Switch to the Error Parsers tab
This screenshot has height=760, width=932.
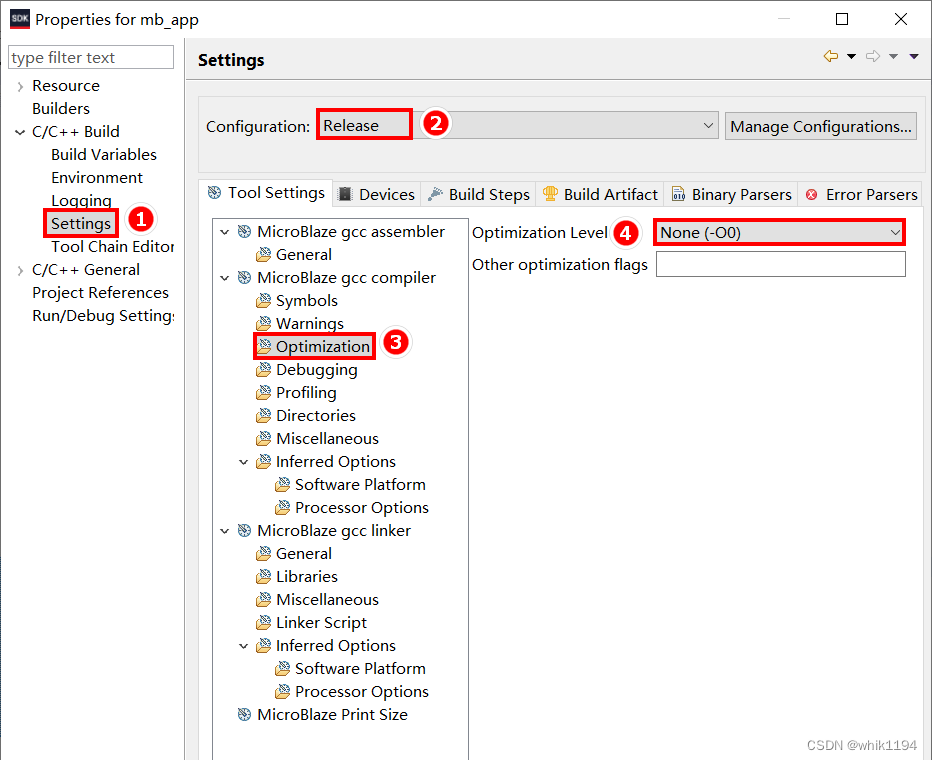coord(861,194)
